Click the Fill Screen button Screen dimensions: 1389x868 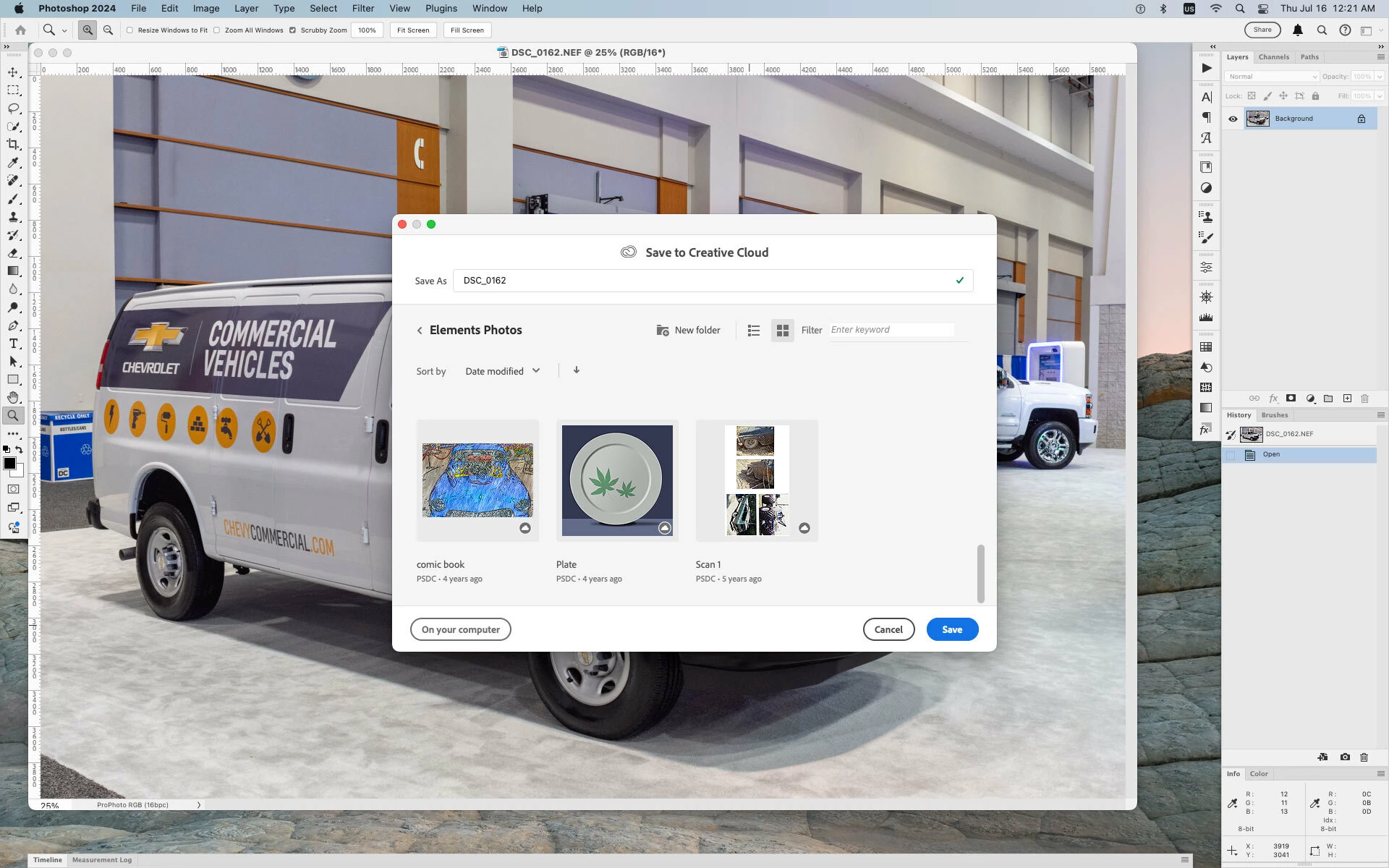click(x=467, y=30)
